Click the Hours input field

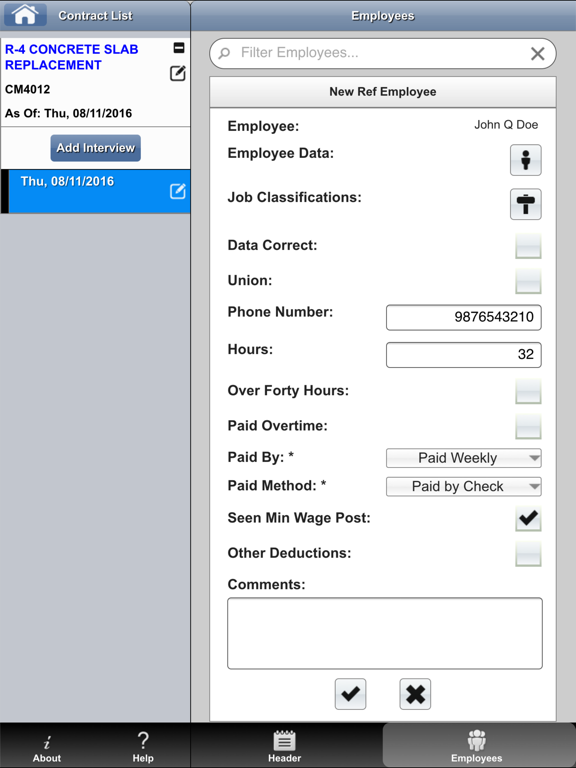pyautogui.click(x=463, y=355)
